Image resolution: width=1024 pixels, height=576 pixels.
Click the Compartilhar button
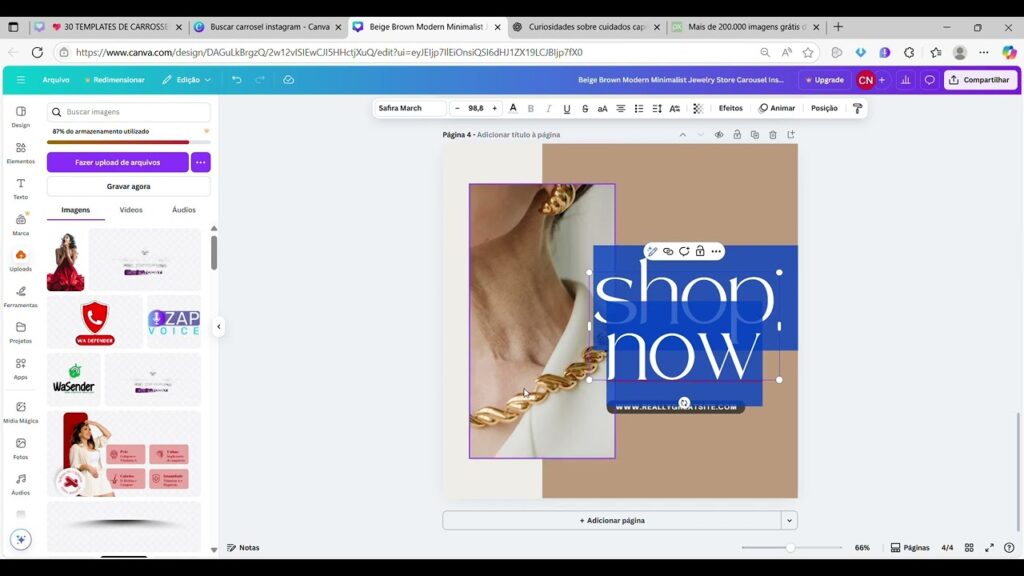click(980, 80)
